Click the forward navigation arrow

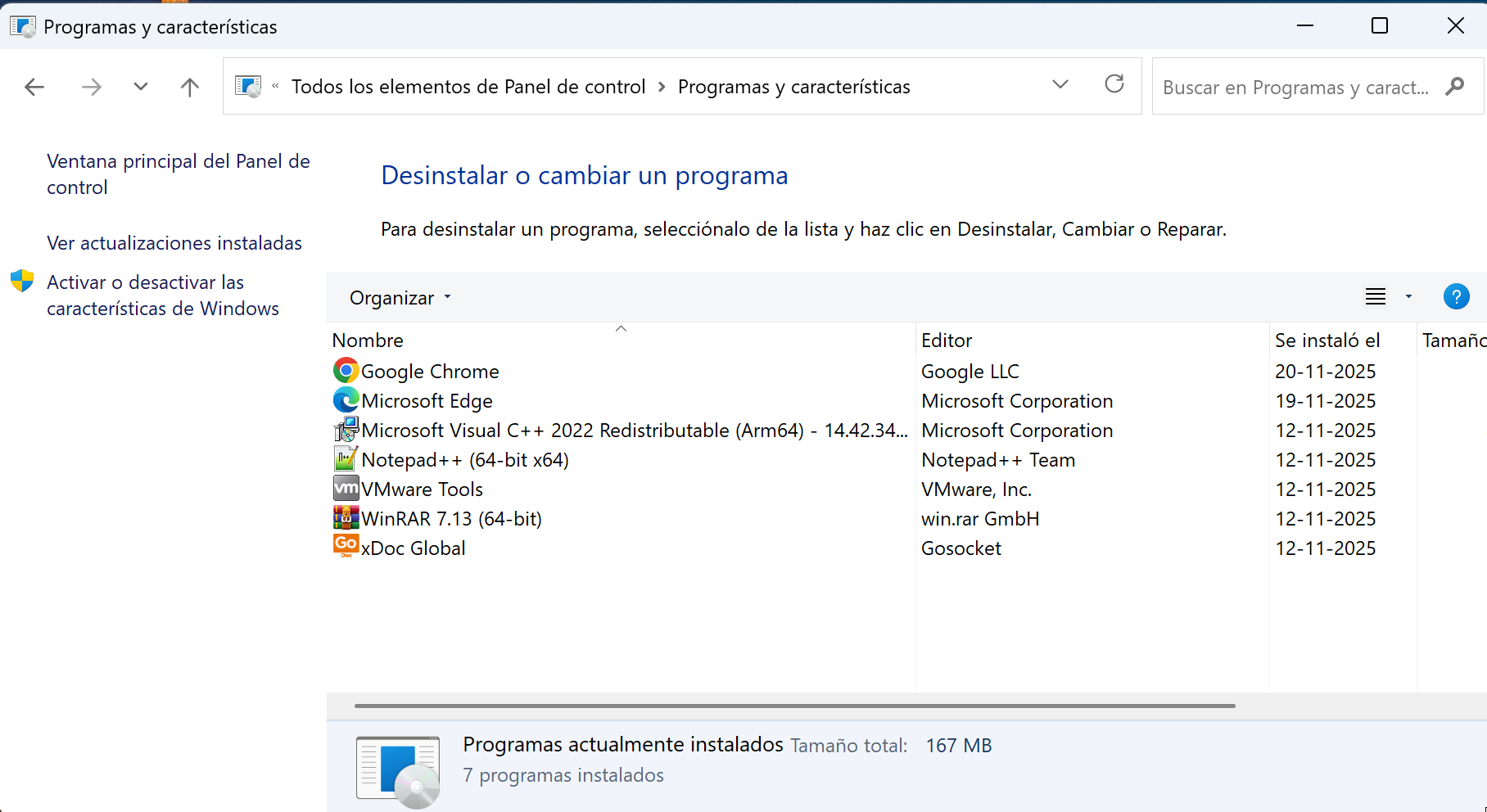(x=92, y=87)
